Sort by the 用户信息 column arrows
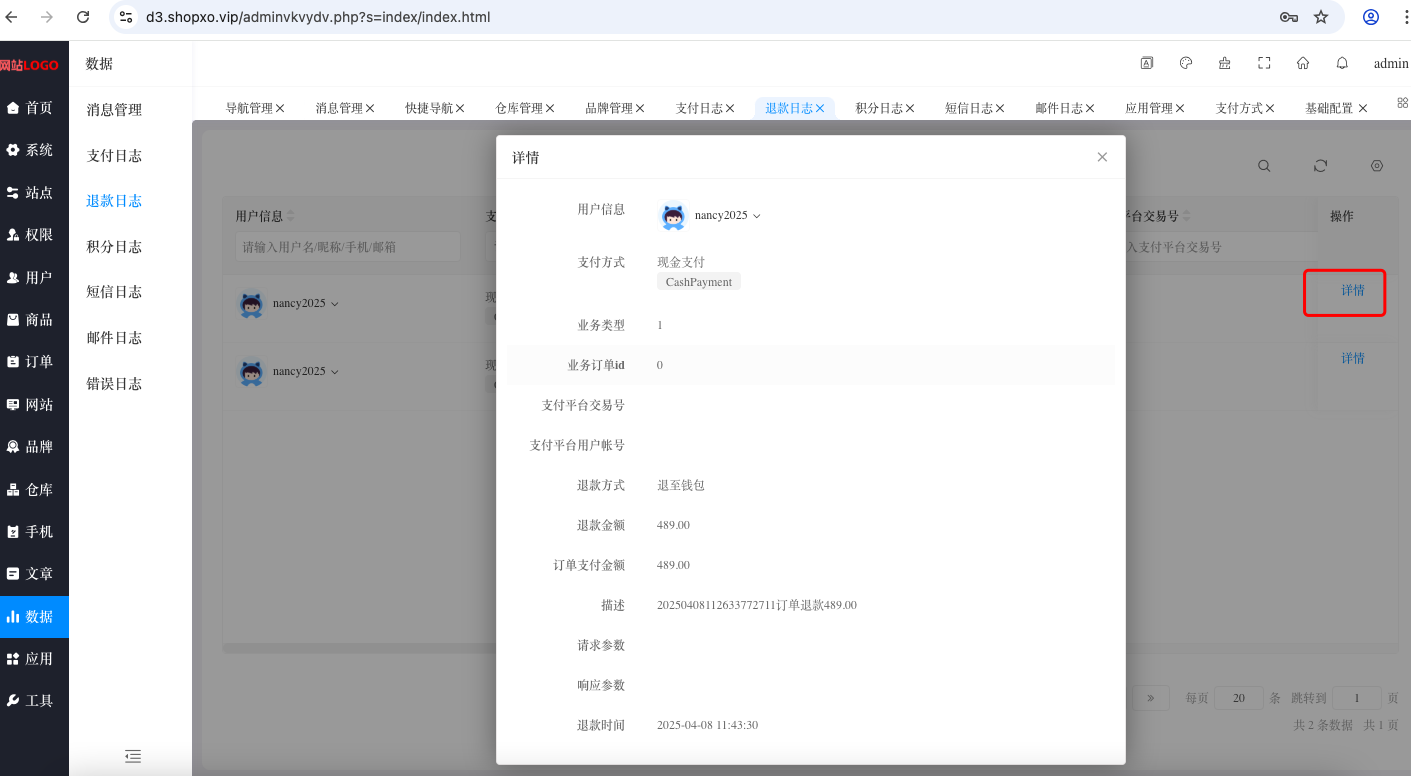Screen dimensions: 1411x776 [291, 216]
